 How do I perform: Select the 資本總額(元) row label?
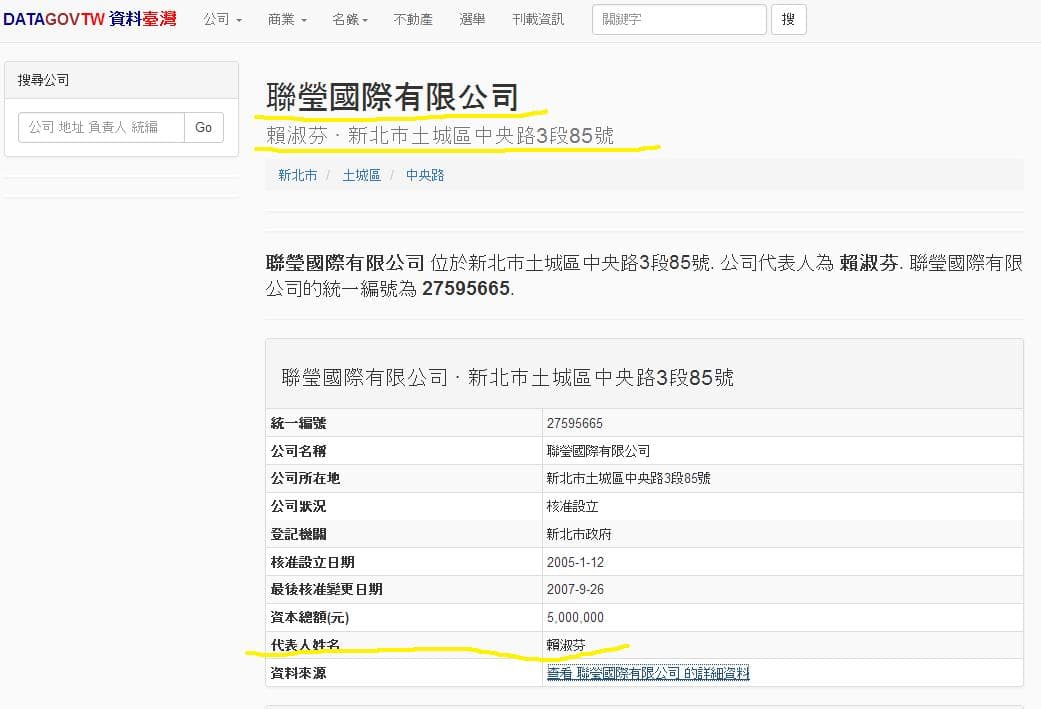[x=310, y=617]
